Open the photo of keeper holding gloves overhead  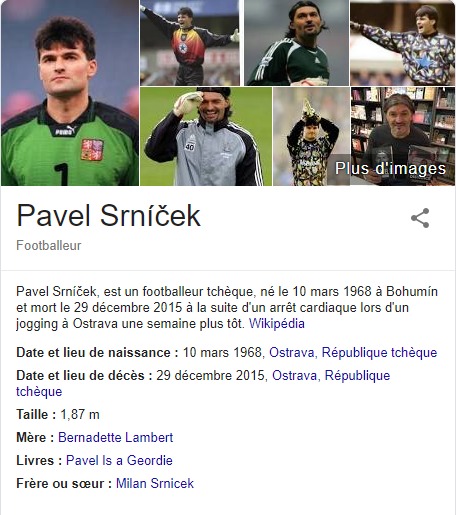click(x=311, y=136)
